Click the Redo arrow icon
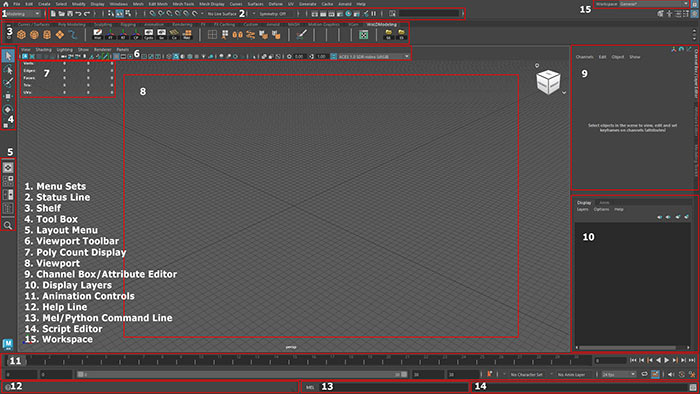Image resolution: width=700 pixels, height=394 pixels. 87,14
